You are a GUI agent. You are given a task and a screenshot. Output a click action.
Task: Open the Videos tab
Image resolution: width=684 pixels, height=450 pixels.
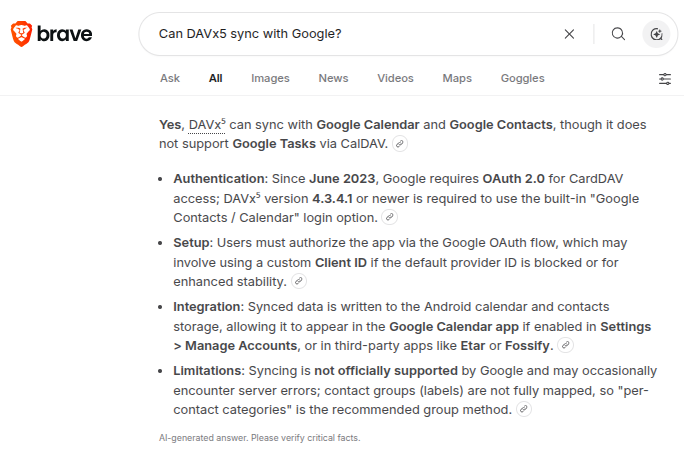(x=395, y=78)
